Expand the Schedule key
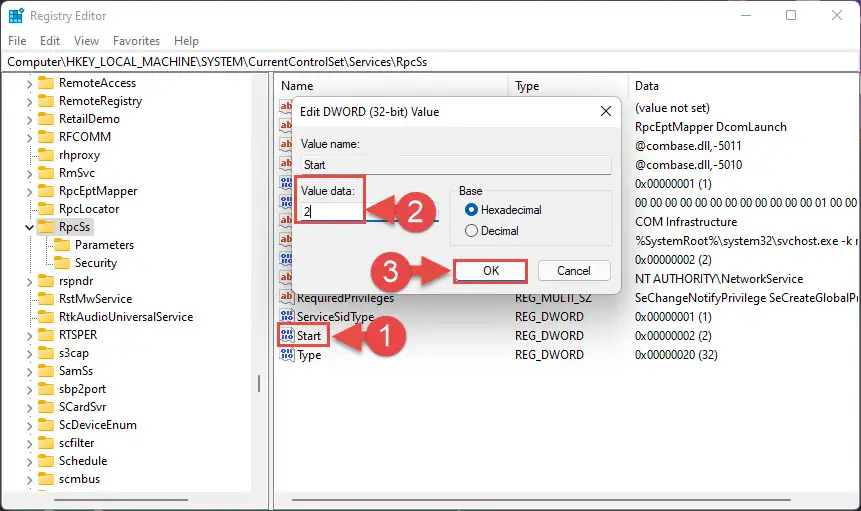The image size is (861, 511). pyautogui.click(x=29, y=462)
